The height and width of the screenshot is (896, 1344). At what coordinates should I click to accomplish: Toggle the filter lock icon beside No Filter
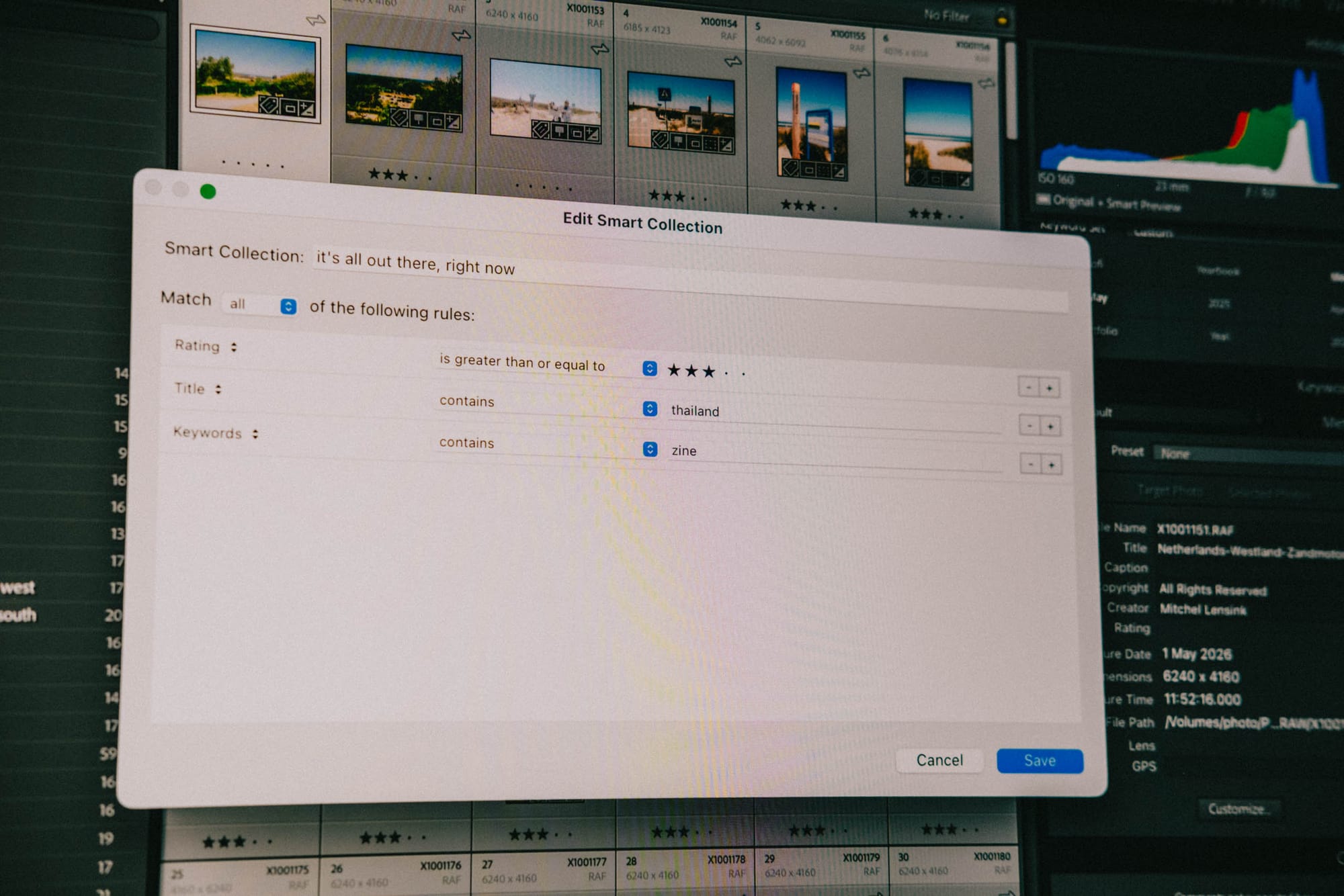(1002, 18)
